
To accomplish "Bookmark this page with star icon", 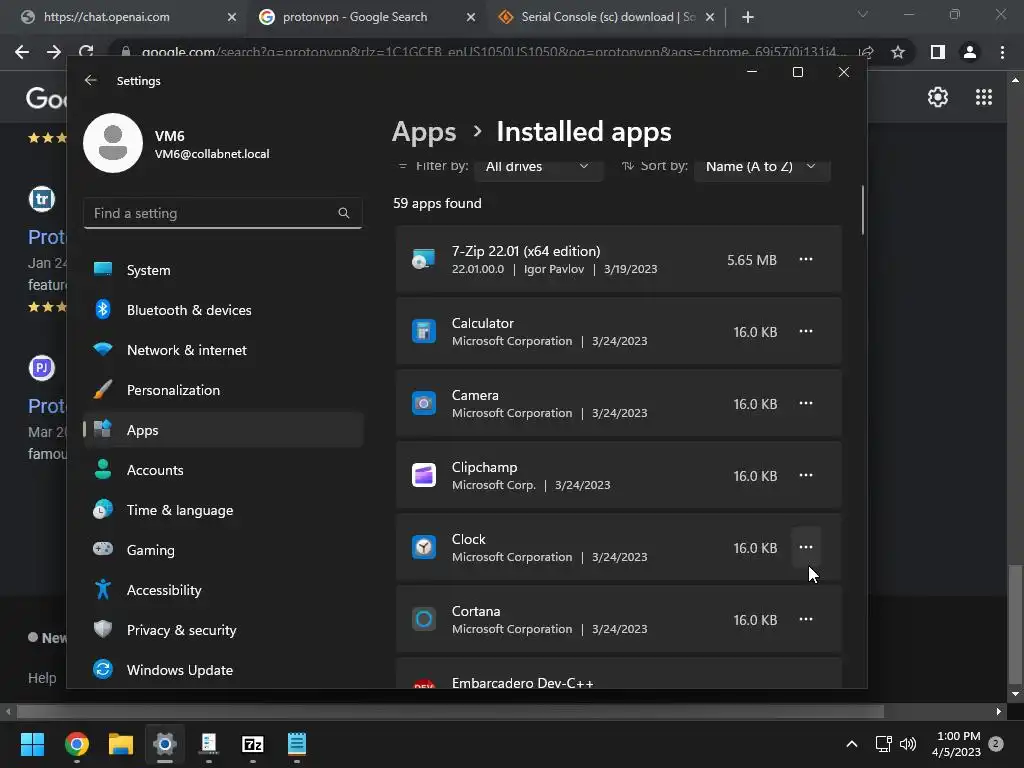I will [898, 52].
